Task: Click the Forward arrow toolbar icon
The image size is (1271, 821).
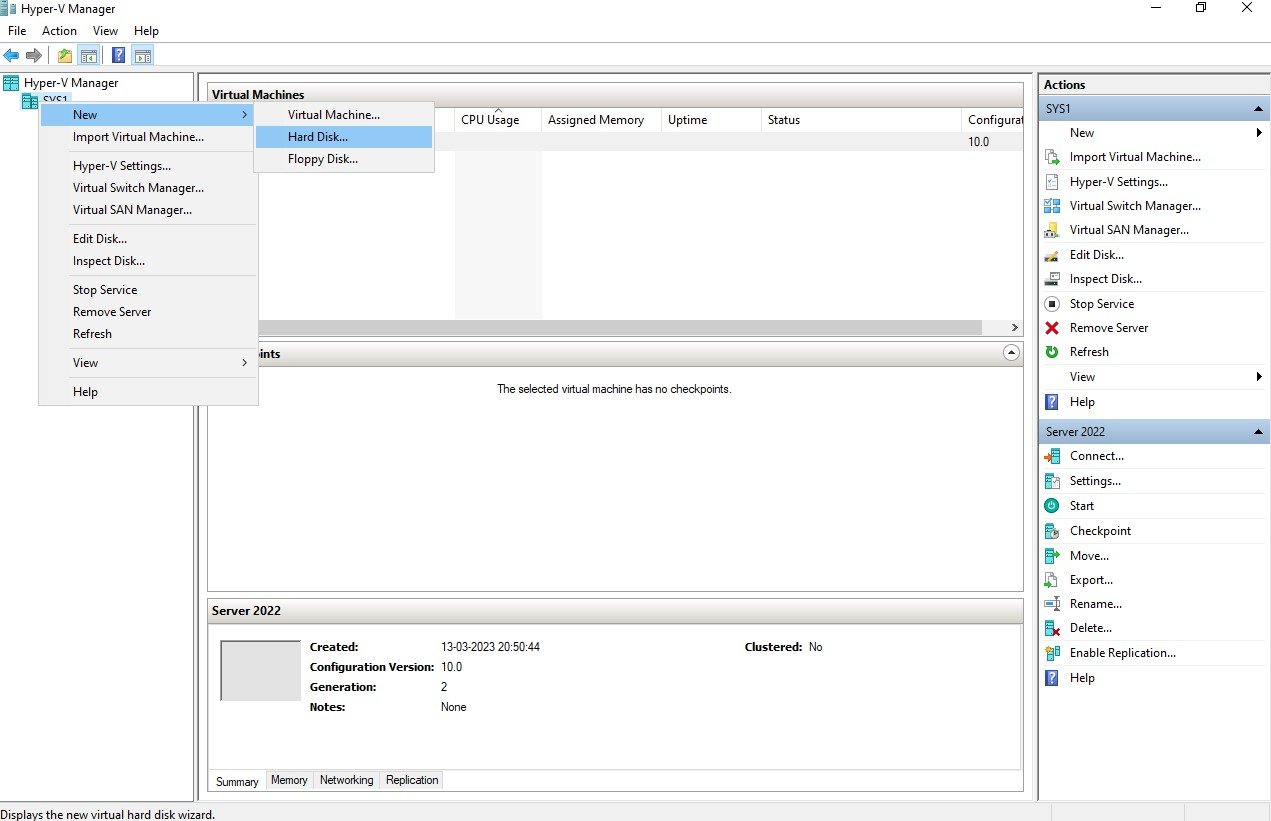Action: point(34,55)
